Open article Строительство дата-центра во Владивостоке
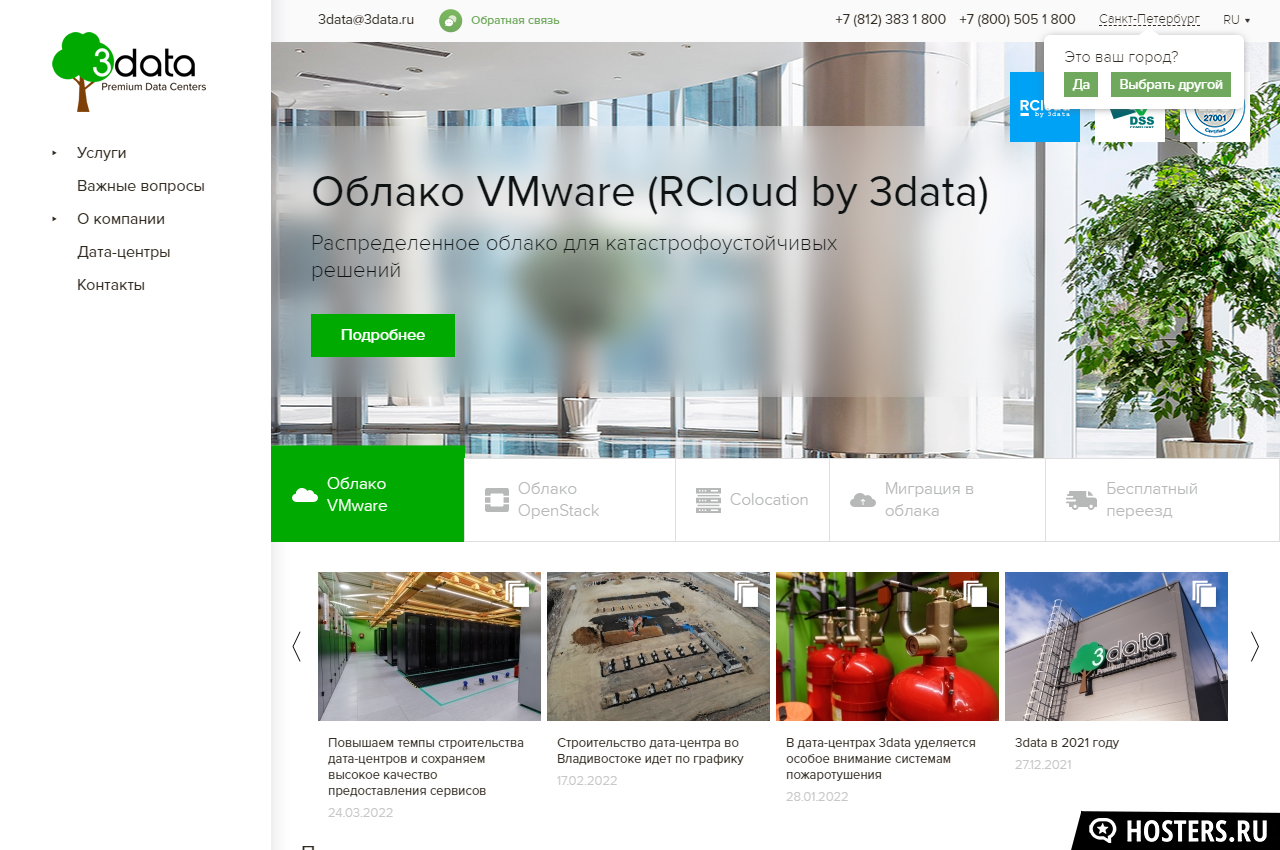The image size is (1280, 850). coord(650,751)
